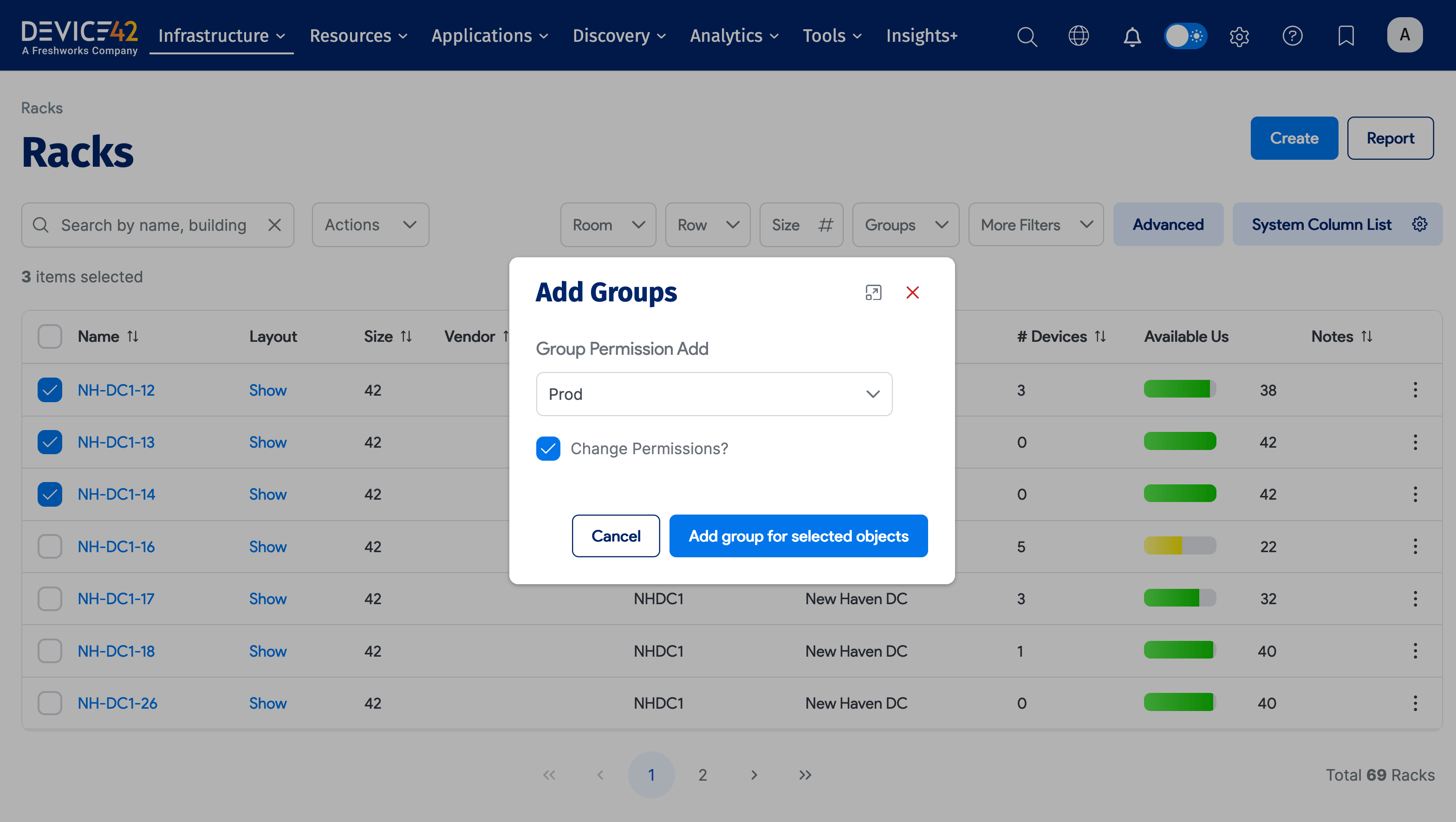The height and width of the screenshot is (822, 1456).
Task: Click Add group for selected objects
Action: [798, 536]
